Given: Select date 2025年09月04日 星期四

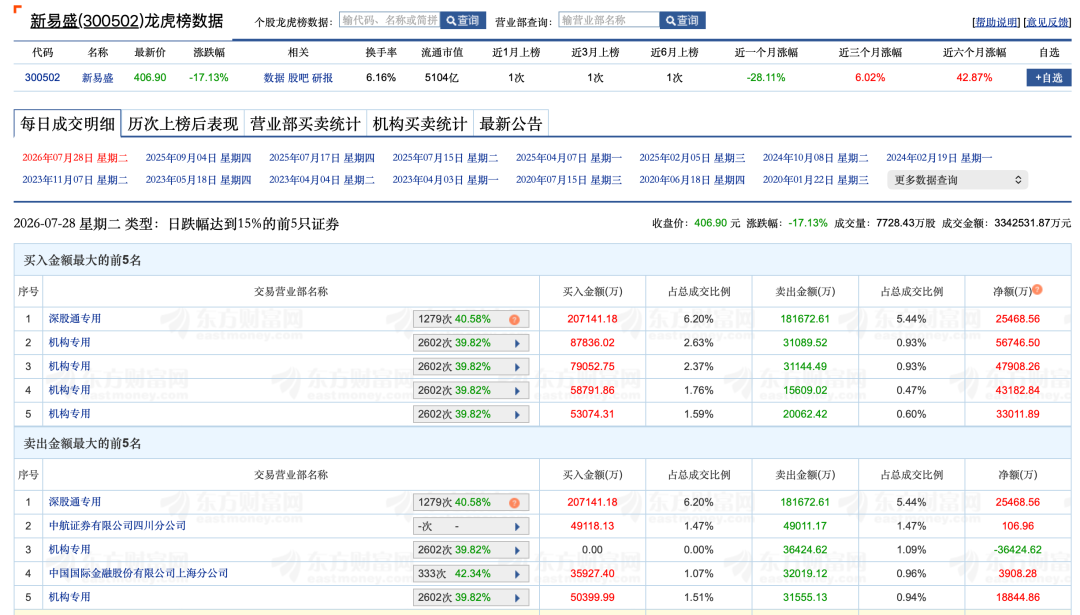Looking at the screenshot, I should (x=198, y=158).
